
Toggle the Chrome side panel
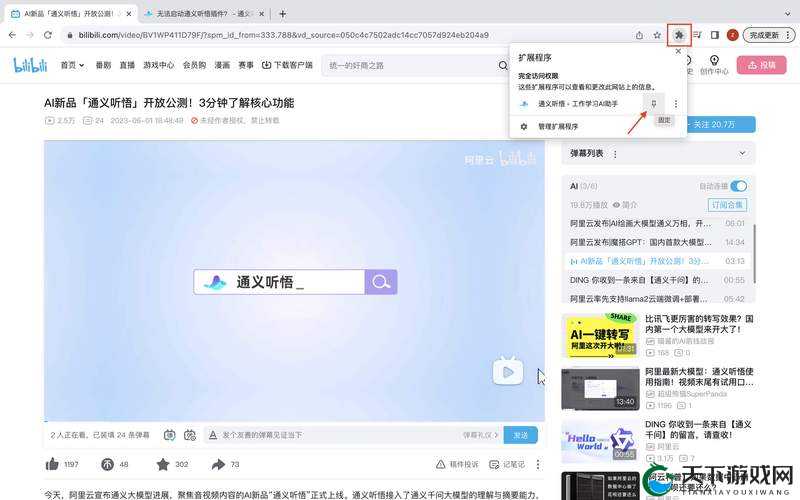pyautogui.click(x=715, y=35)
